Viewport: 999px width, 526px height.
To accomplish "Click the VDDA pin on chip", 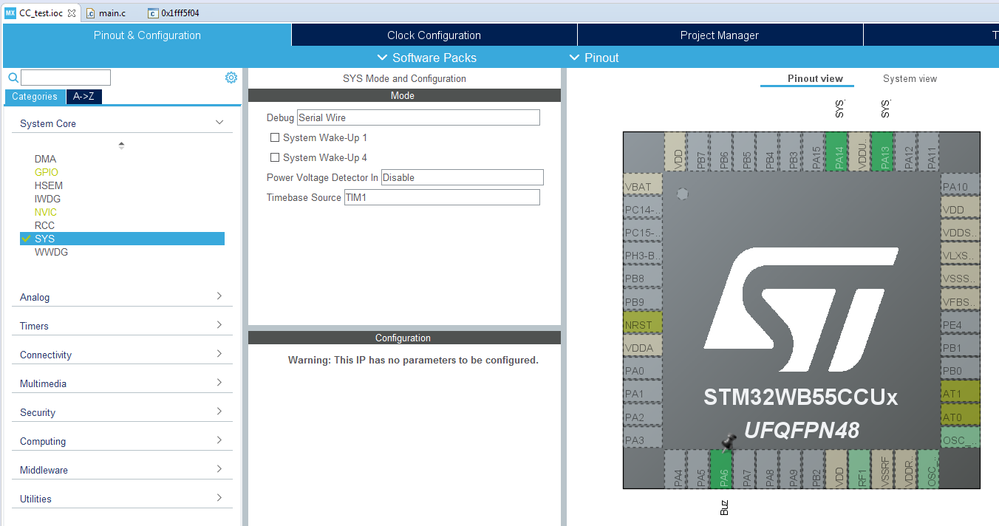I will (x=643, y=347).
